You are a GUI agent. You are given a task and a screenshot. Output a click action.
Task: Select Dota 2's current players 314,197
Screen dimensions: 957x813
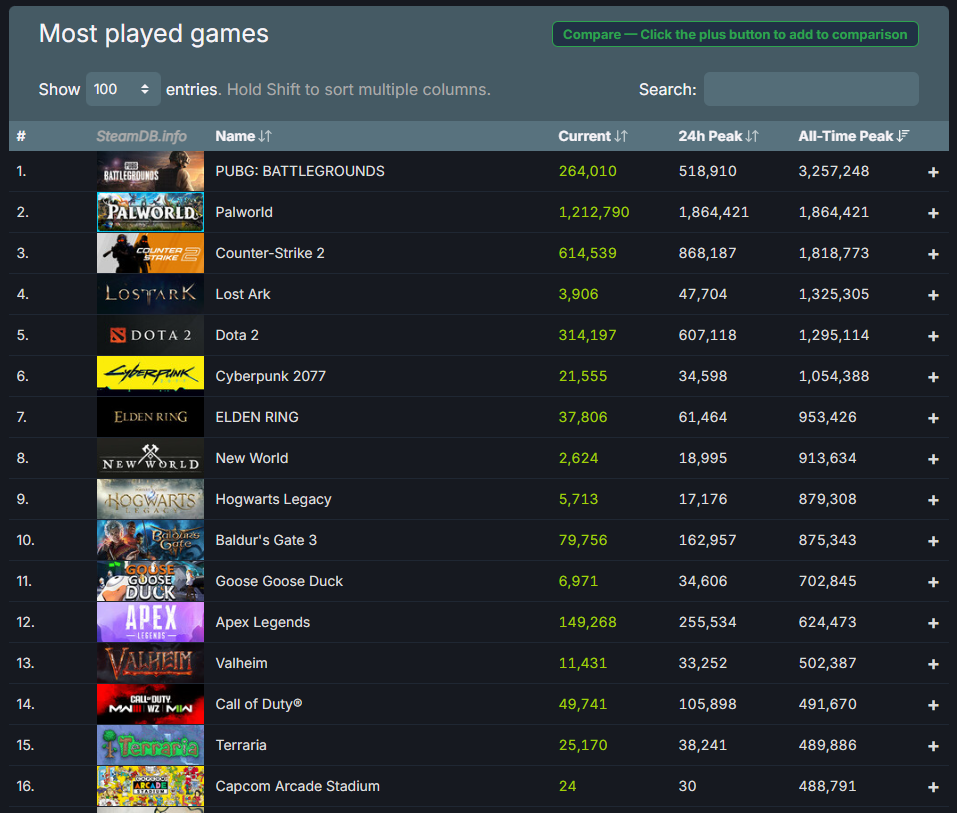point(587,335)
